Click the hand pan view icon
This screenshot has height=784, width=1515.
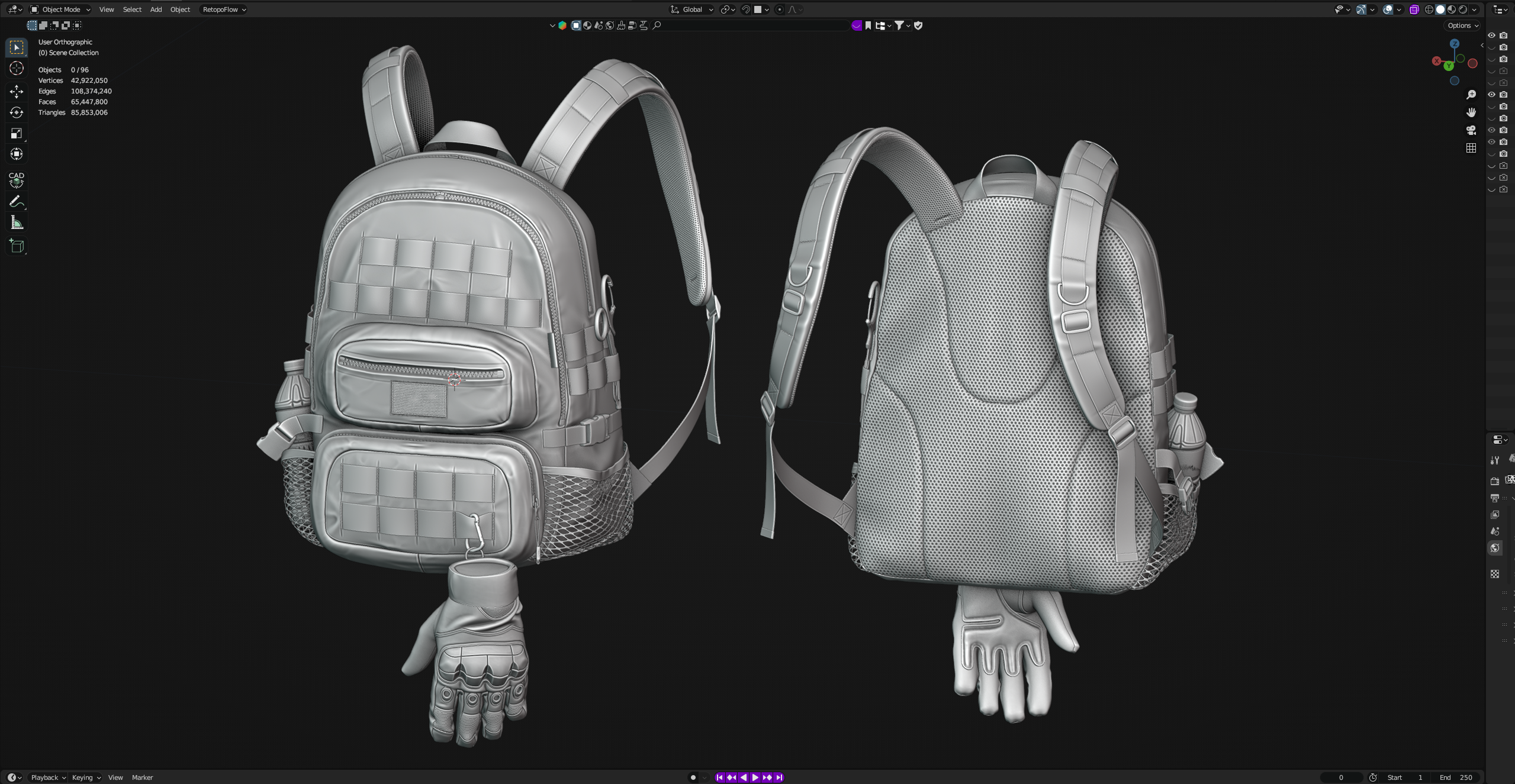(1471, 112)
